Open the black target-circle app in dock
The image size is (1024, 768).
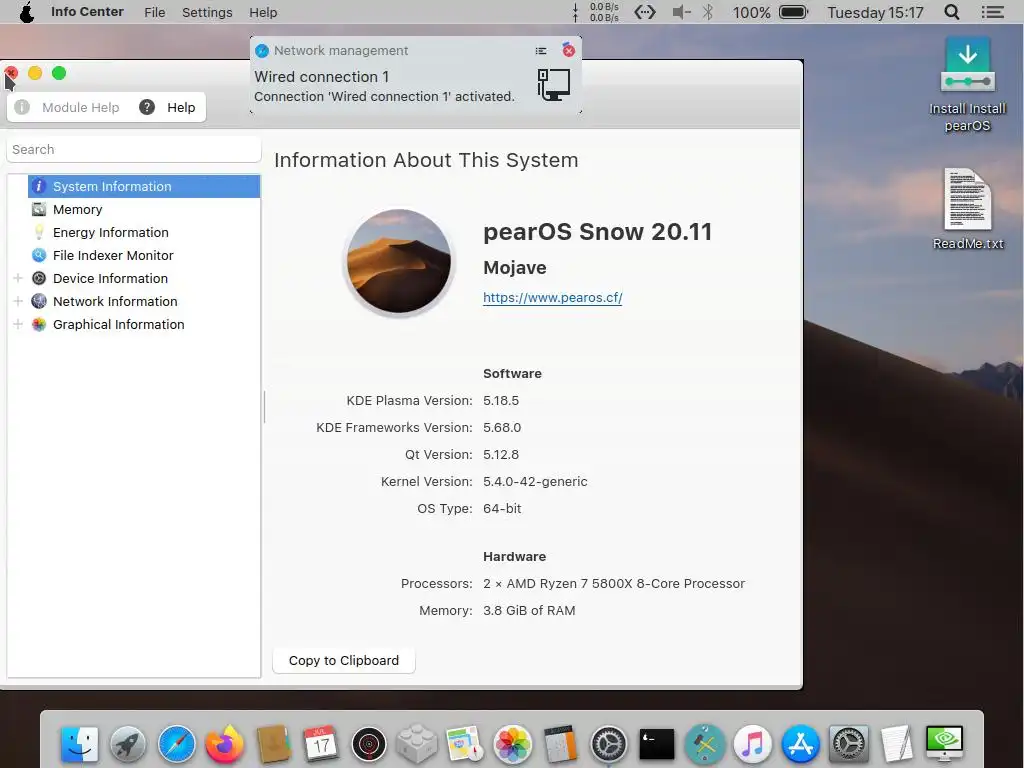(x=369, y=744)
